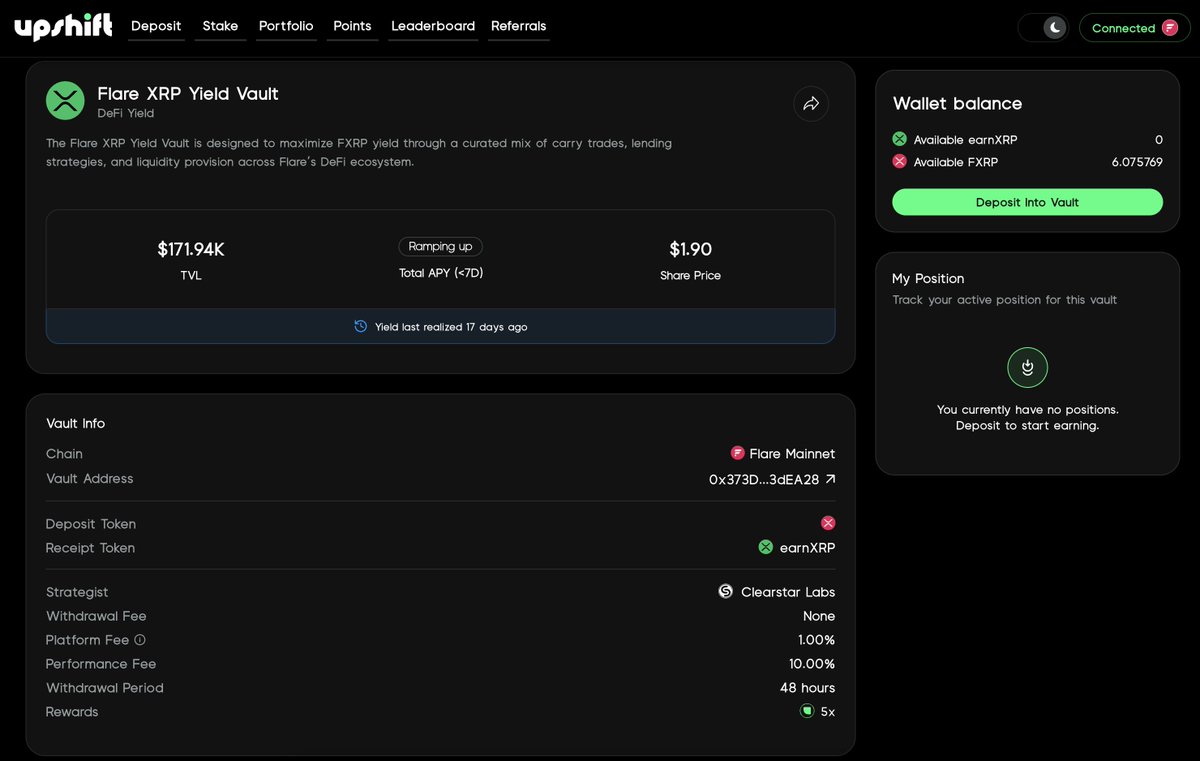Image resolution: width=1200 pixels, height=761 pixels.
Task: Click the Platform Fee info icon
Action: coord(140,640)
